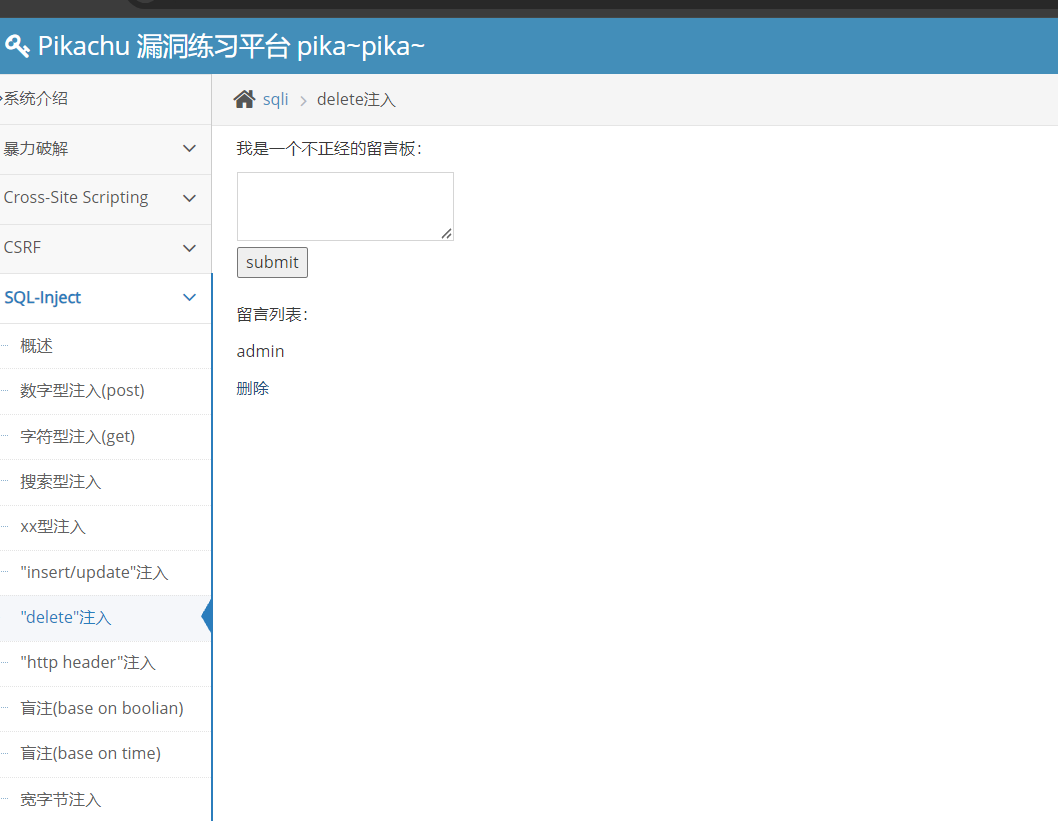Select the xx型注入 item

coord(53,527)
